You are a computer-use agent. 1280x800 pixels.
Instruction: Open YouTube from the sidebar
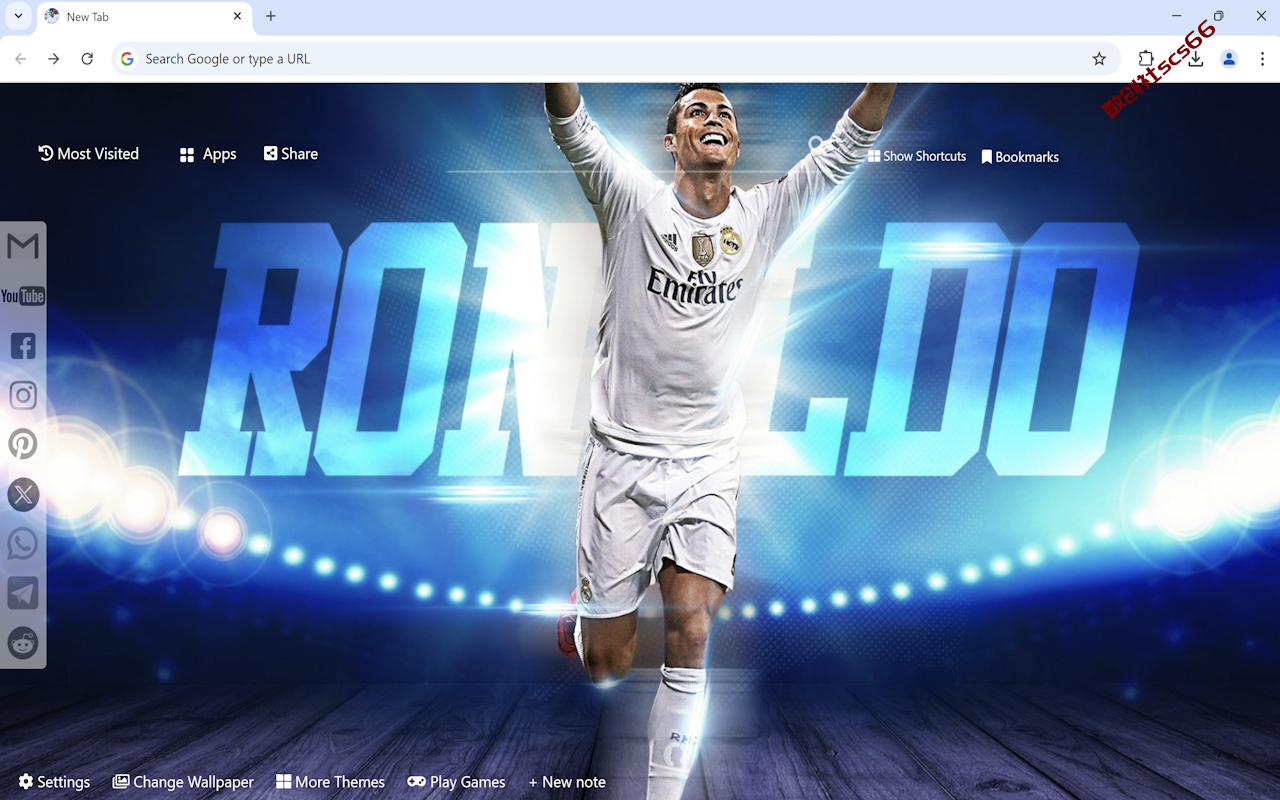tap(23, 296)
